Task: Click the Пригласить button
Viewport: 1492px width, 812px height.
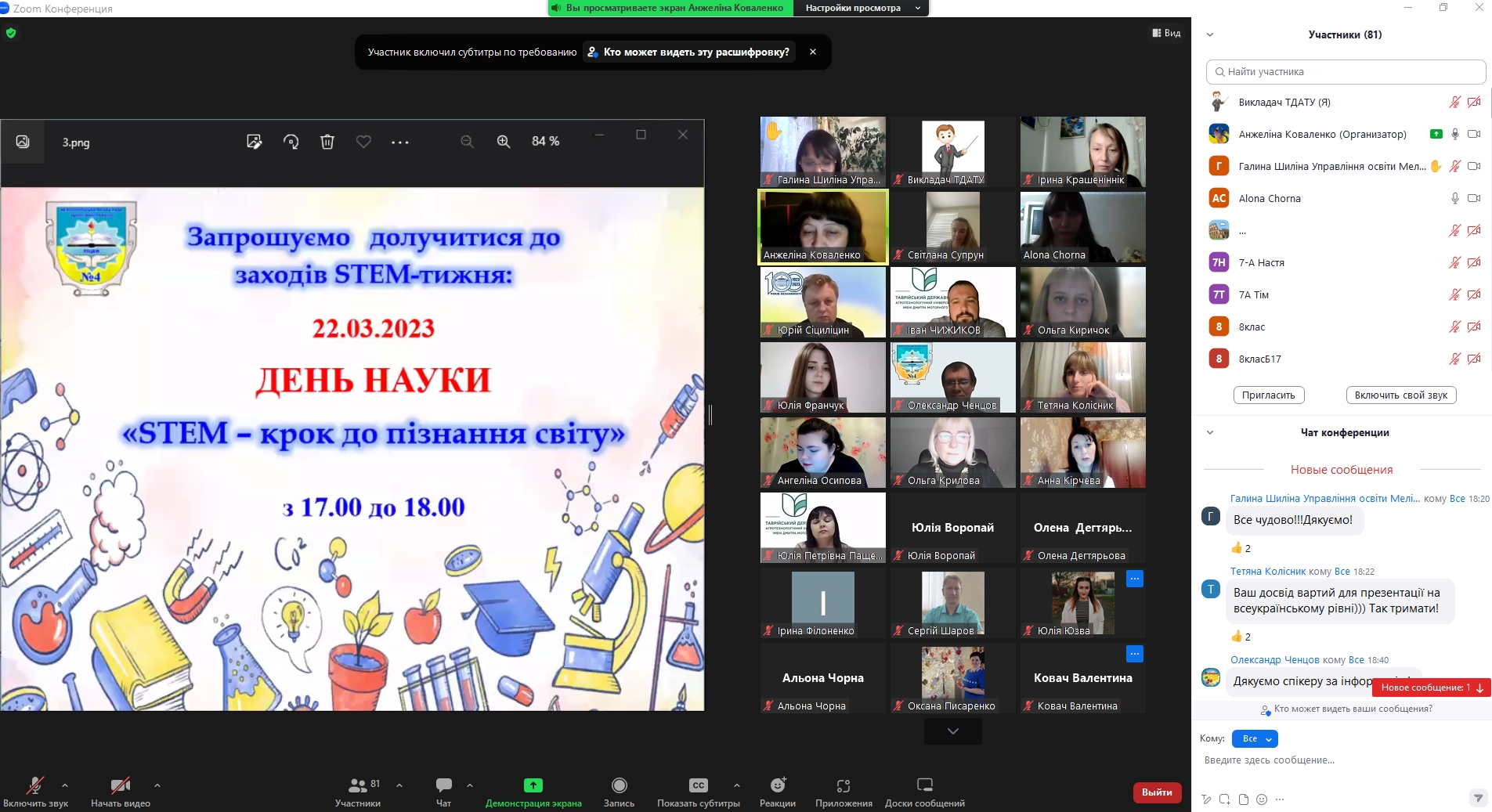Action: 1269,395
